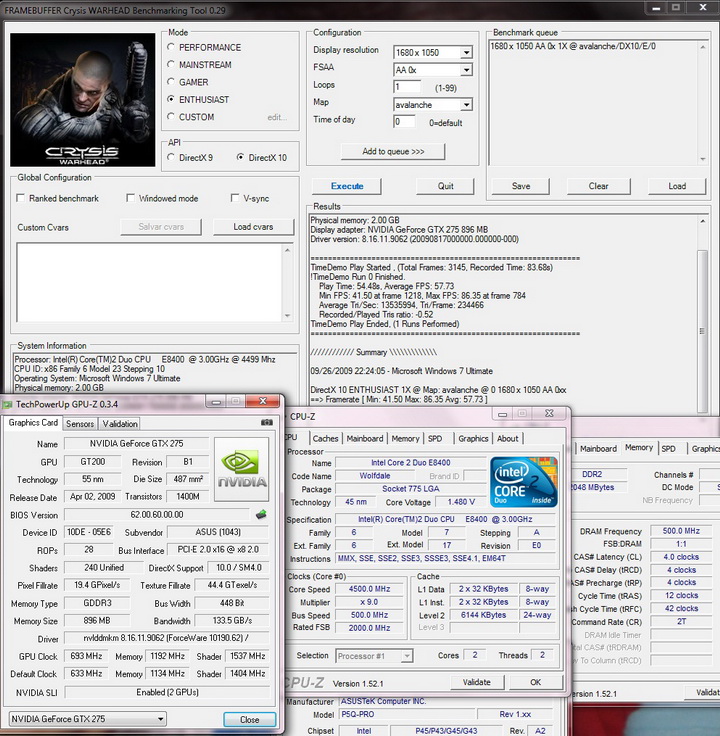Select the queued avalanche/DX10/E/0 benchmark entry
The height and width of the screenshot is (736, 720).
pyautogui.click(x=573, y=46)
